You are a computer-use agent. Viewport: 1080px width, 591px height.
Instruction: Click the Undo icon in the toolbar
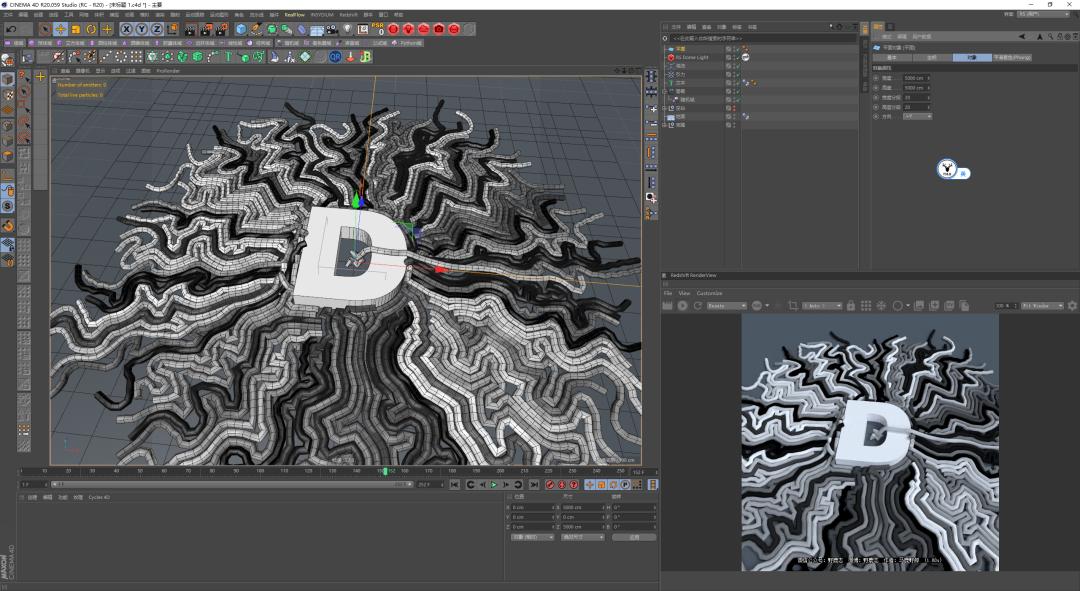point(11,30)
